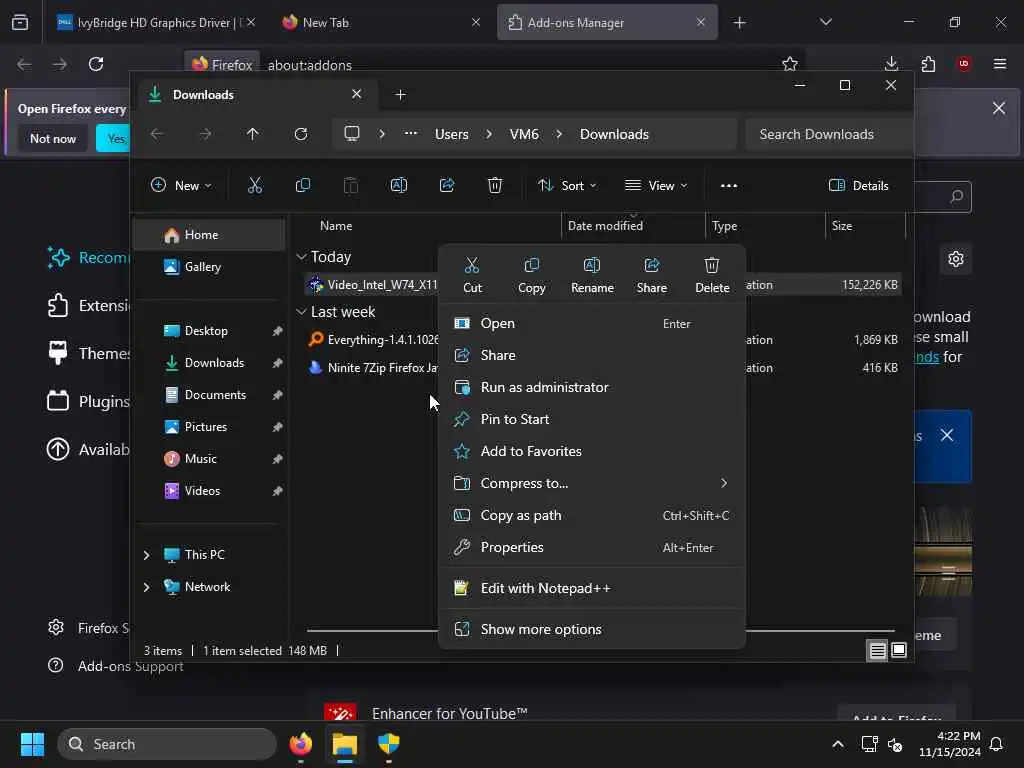Open Add-ons Support link
This screenshot has width=1024, height=768.
point(131,666)
